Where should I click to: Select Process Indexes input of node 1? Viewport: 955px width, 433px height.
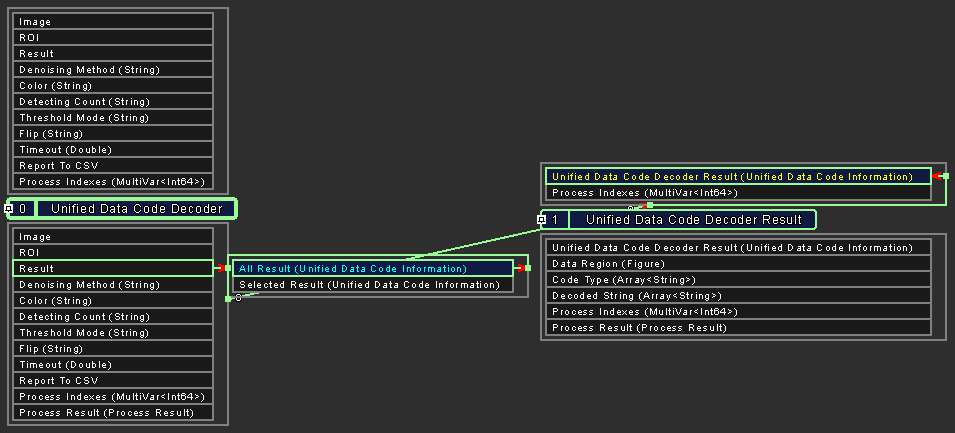tap(738, 192)
